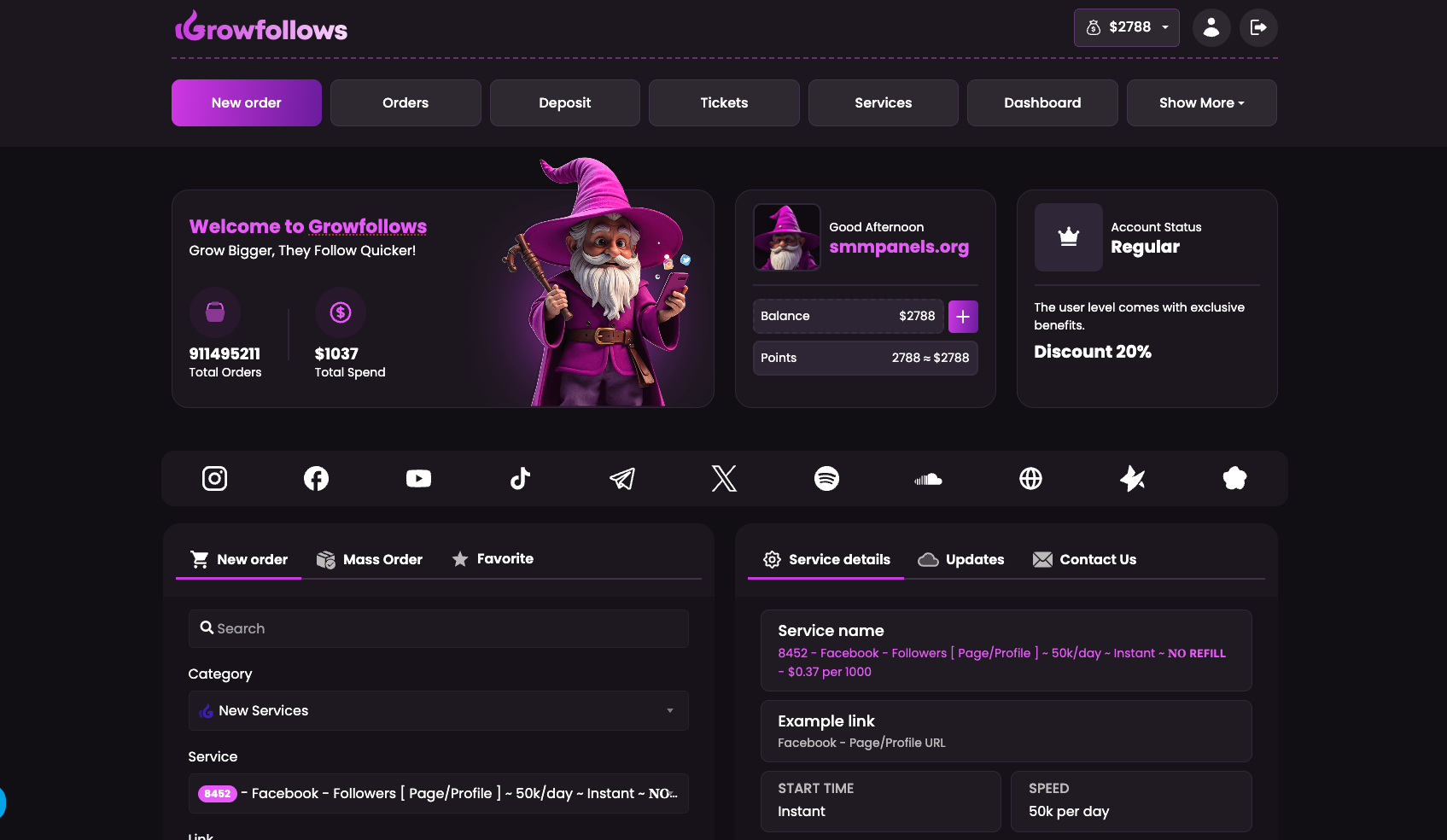Open YouTube services via its icon

[418, 478]
